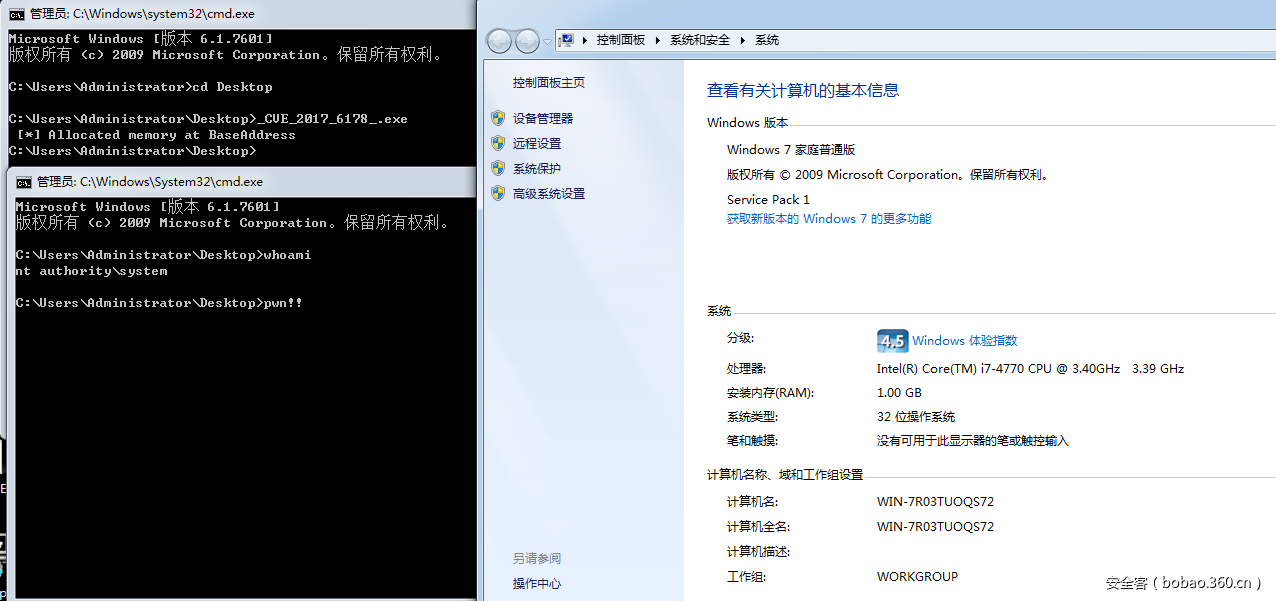Click the back navigation arrow icon

(x=499, y=40)
